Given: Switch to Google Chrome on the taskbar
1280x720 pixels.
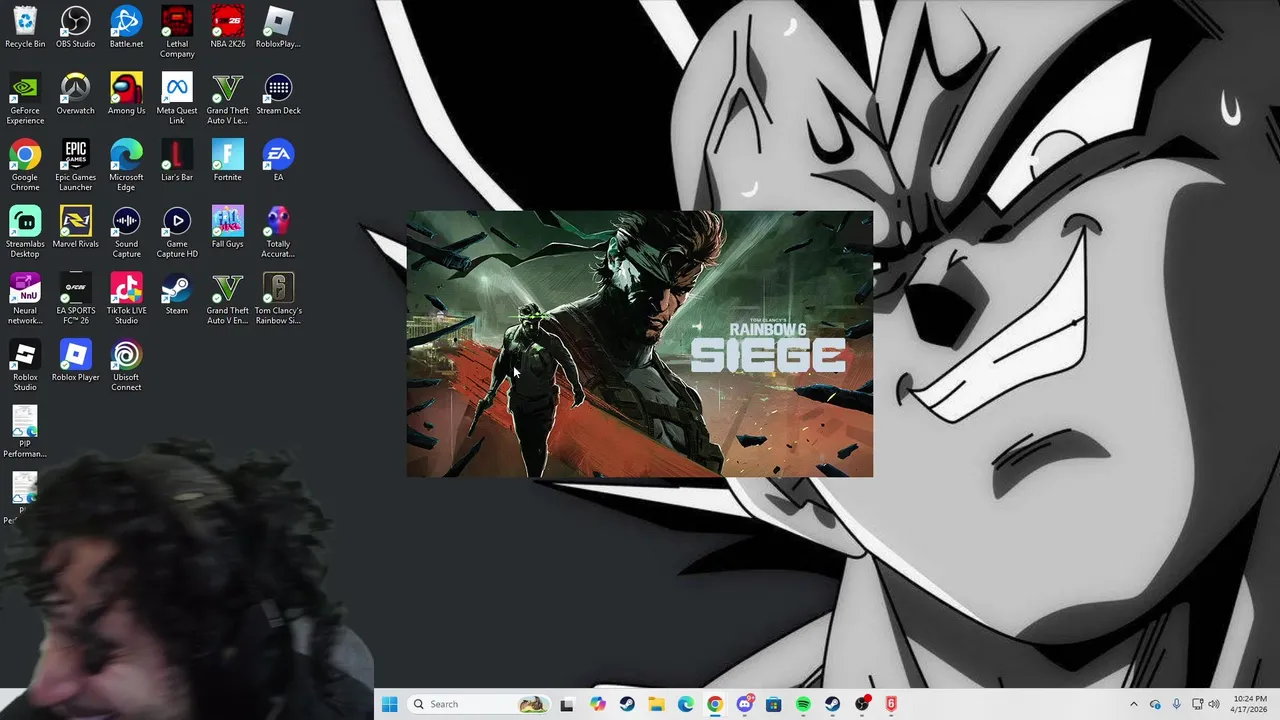Looking at the screenshot, I should point(715,704).
